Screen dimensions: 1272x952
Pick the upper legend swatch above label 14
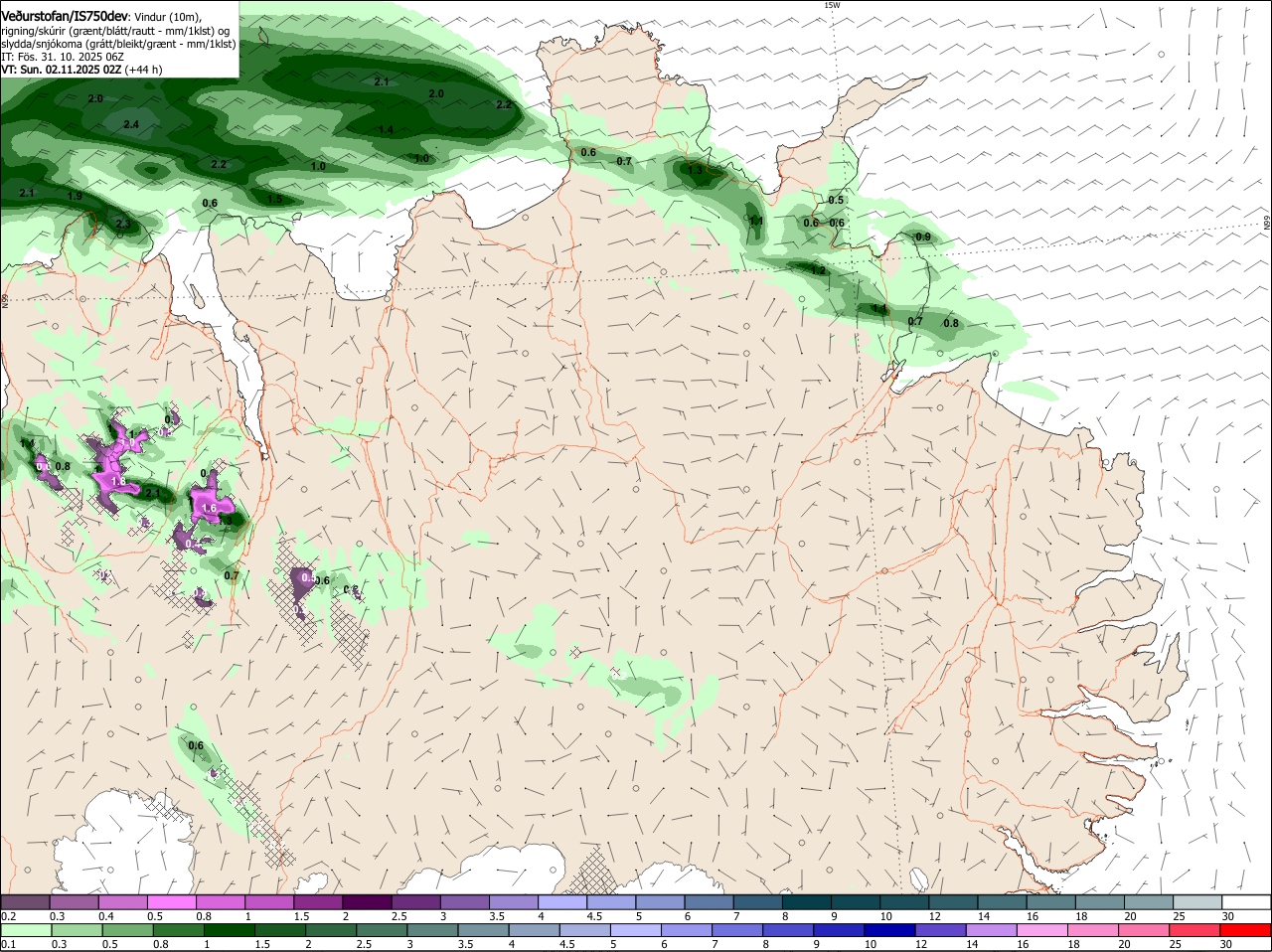pyautogui.click(x=1002, y=902)
